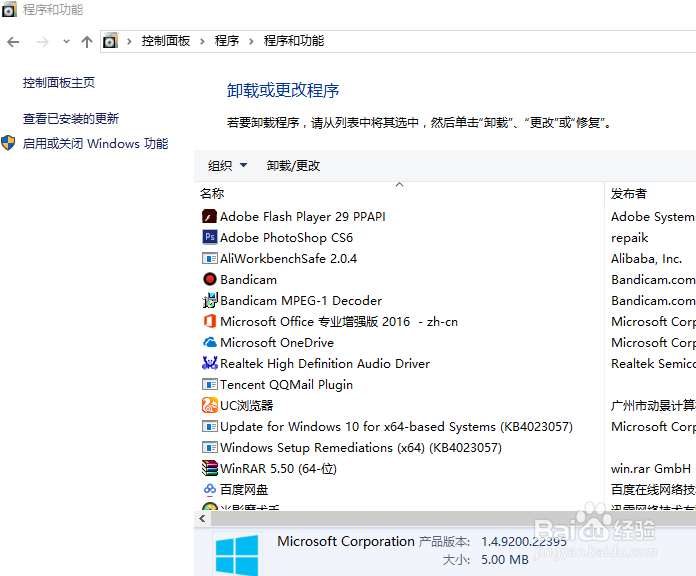Go forward with the forward arrow
Screen dimensions: 696x576
click(43, 42)
